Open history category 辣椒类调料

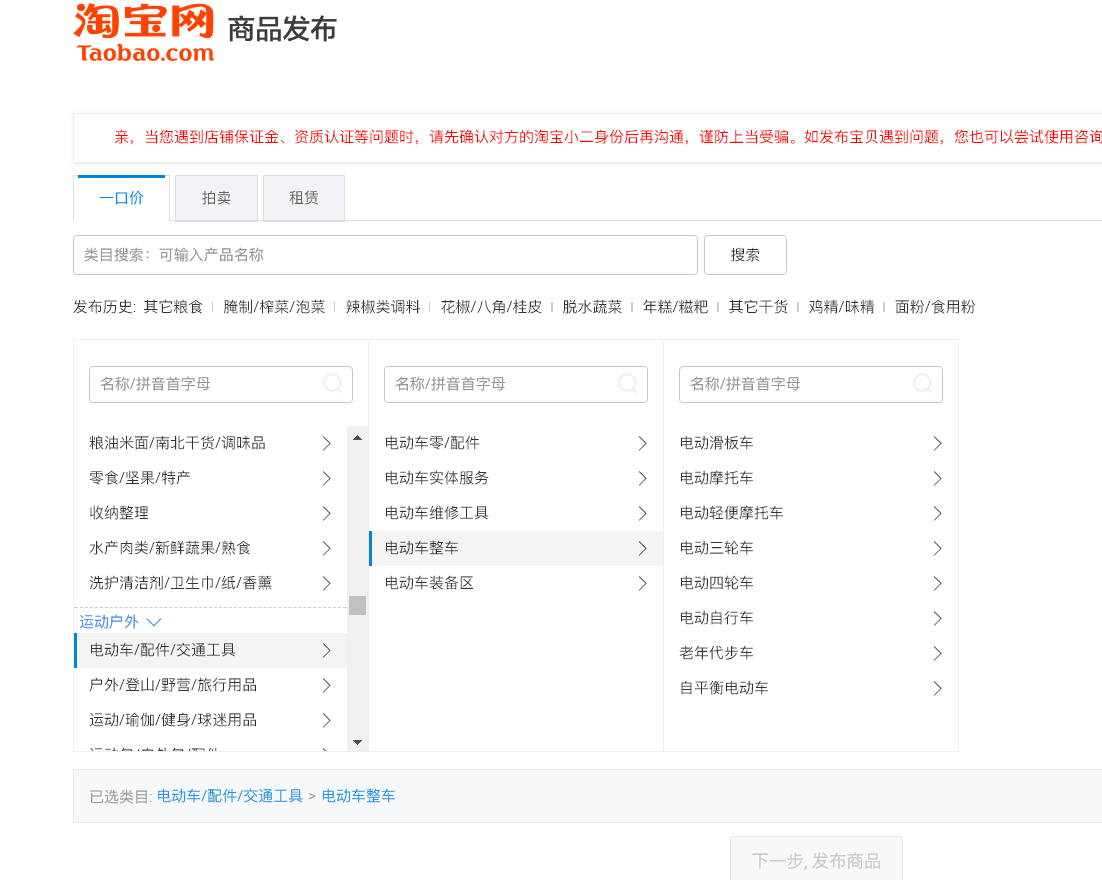(383, 307)
